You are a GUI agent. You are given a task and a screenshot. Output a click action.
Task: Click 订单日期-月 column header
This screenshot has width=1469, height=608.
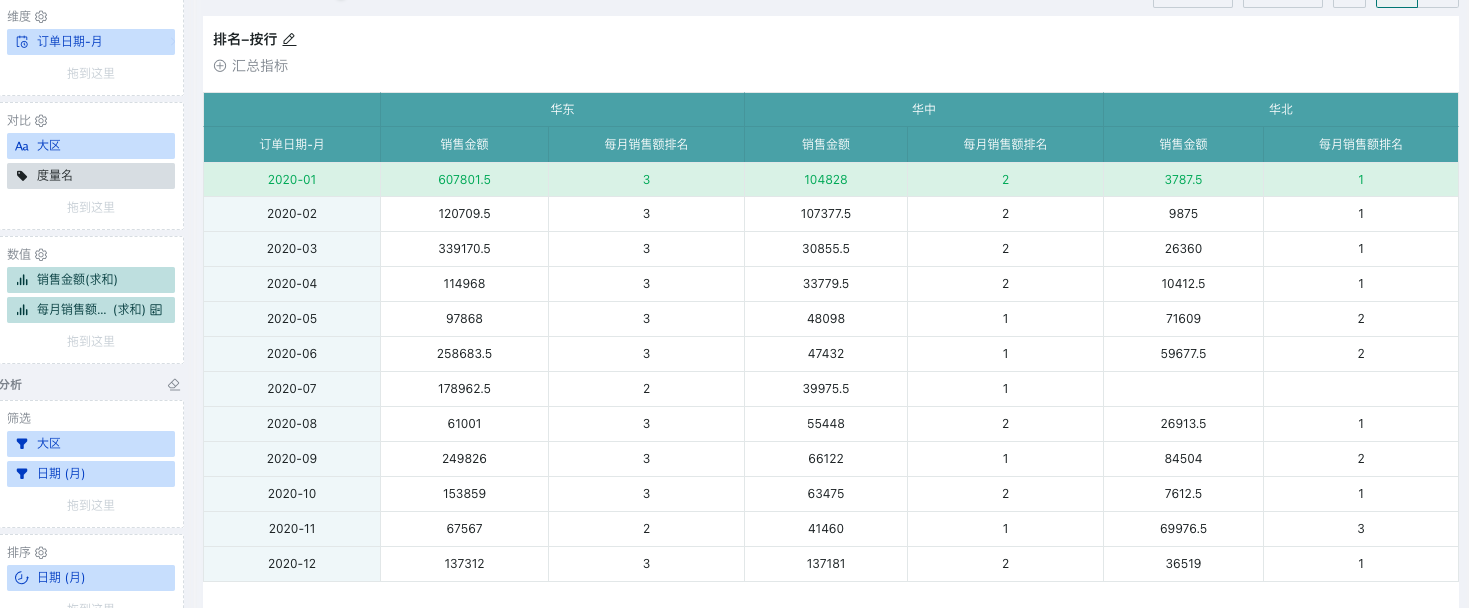[x=291, y=144]
